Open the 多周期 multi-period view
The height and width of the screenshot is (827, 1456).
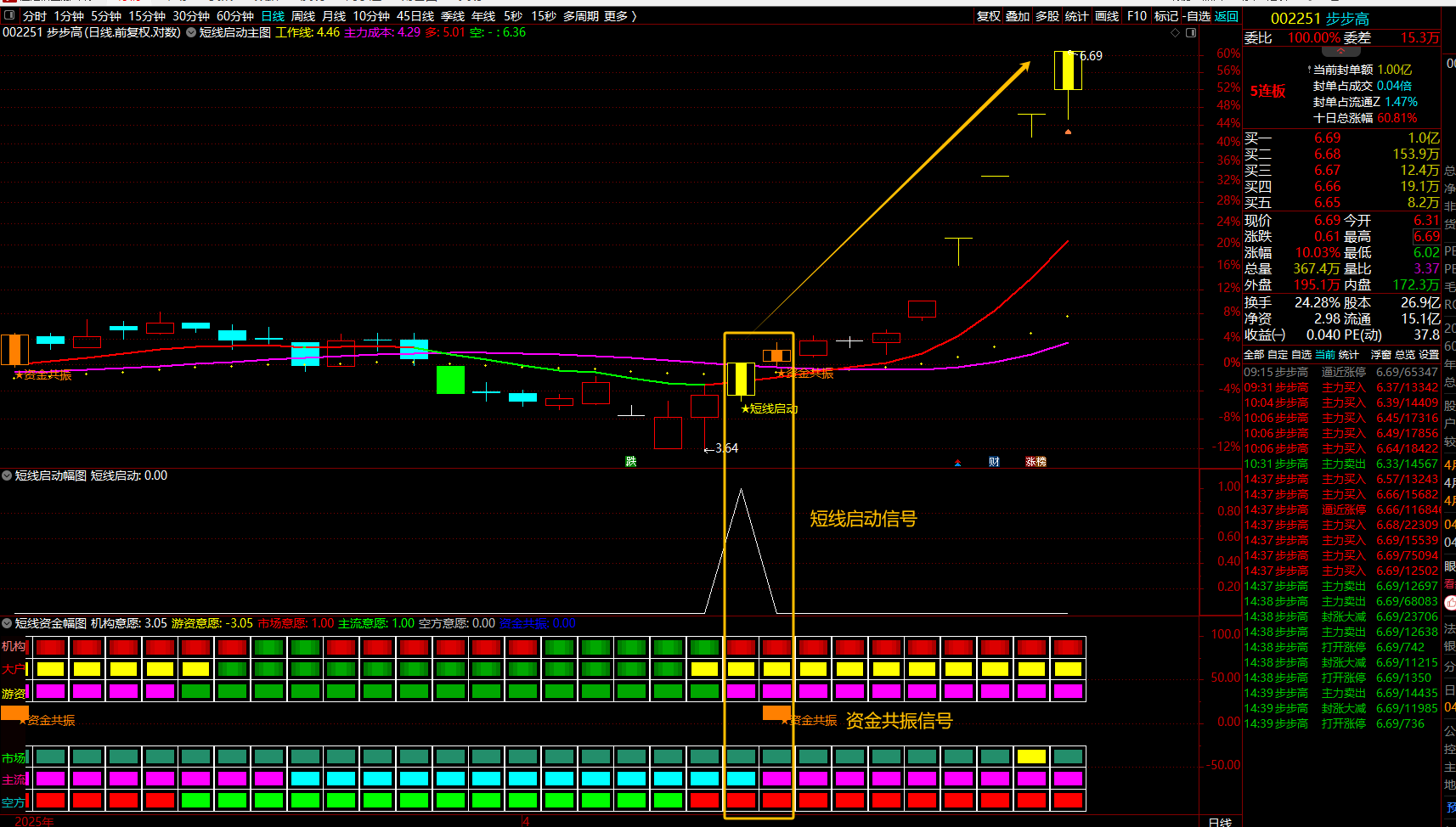[x=581, y=16]
